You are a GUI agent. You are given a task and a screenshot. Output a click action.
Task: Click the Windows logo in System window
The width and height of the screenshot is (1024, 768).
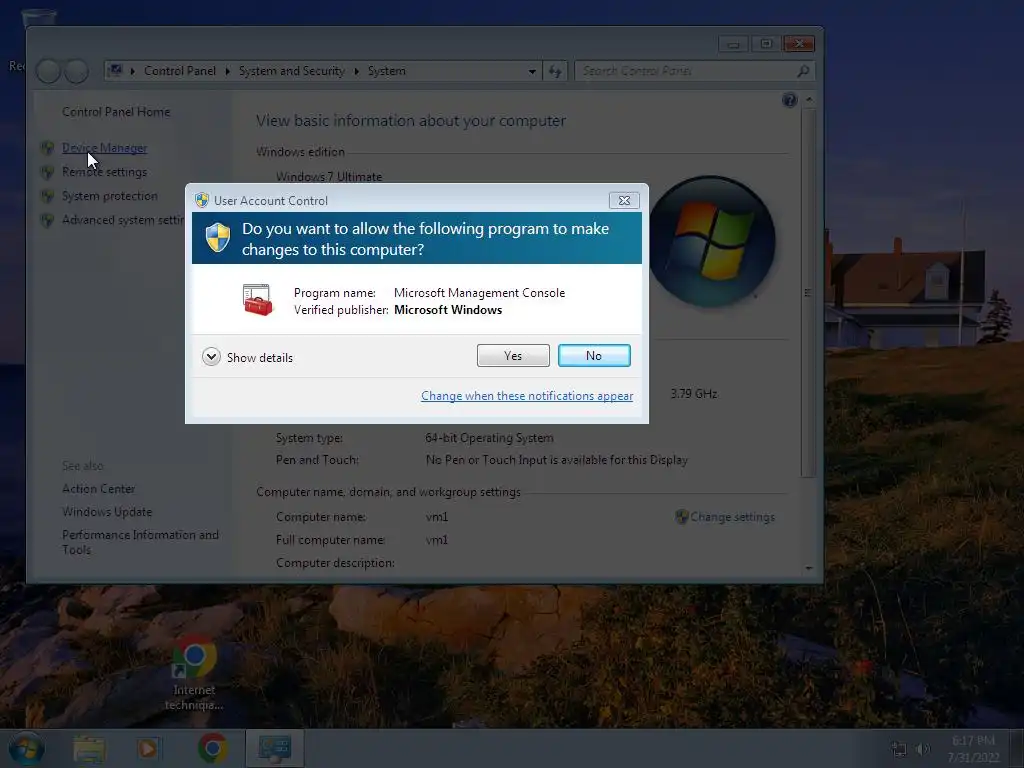712,241
